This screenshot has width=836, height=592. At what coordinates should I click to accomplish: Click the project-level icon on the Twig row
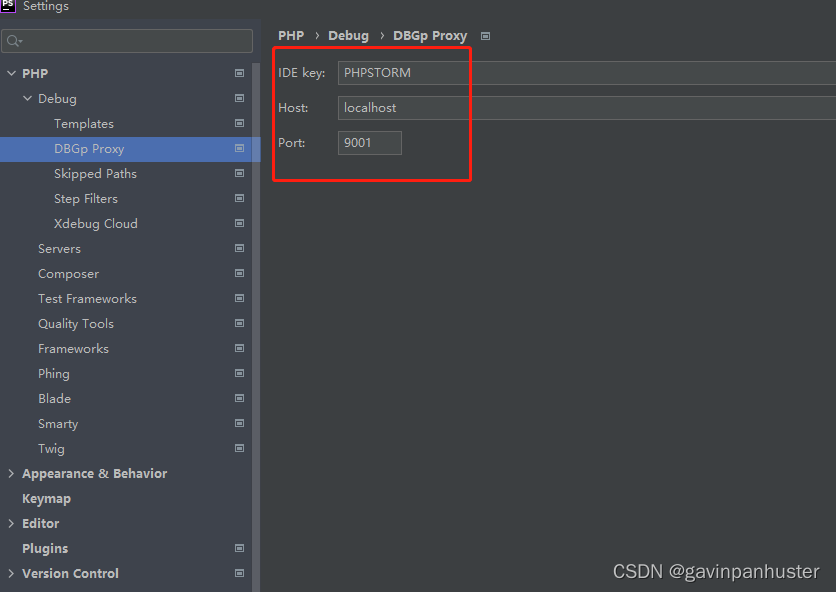pyautogui.click(x=239, y=449)
